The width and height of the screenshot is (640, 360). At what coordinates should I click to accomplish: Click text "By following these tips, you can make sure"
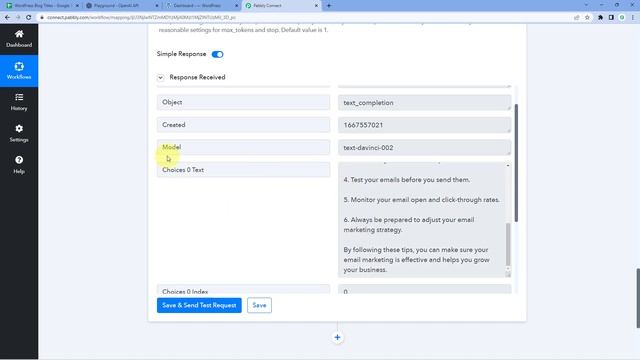pos(416,249)
